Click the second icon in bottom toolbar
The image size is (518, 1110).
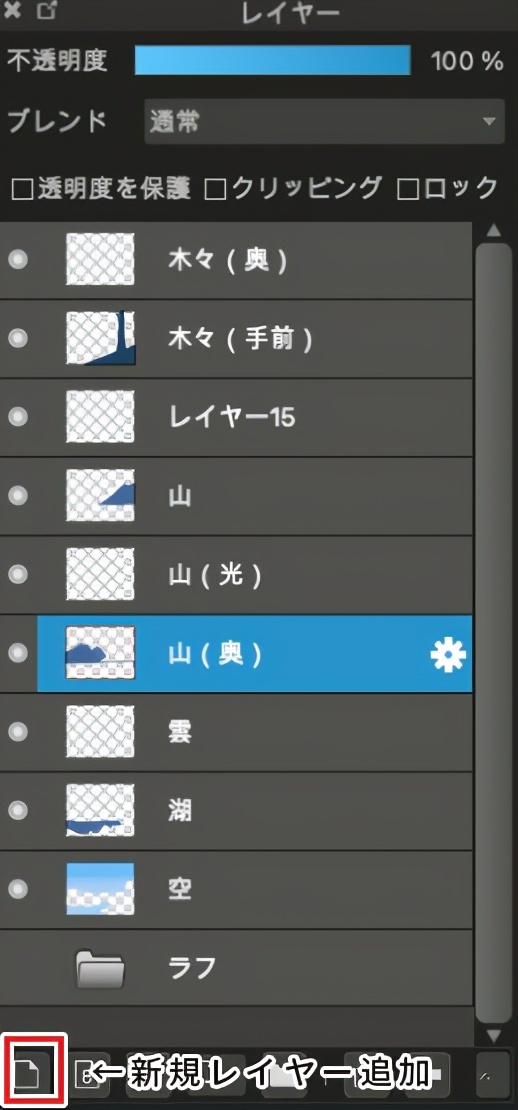[x=84, y=1074]
